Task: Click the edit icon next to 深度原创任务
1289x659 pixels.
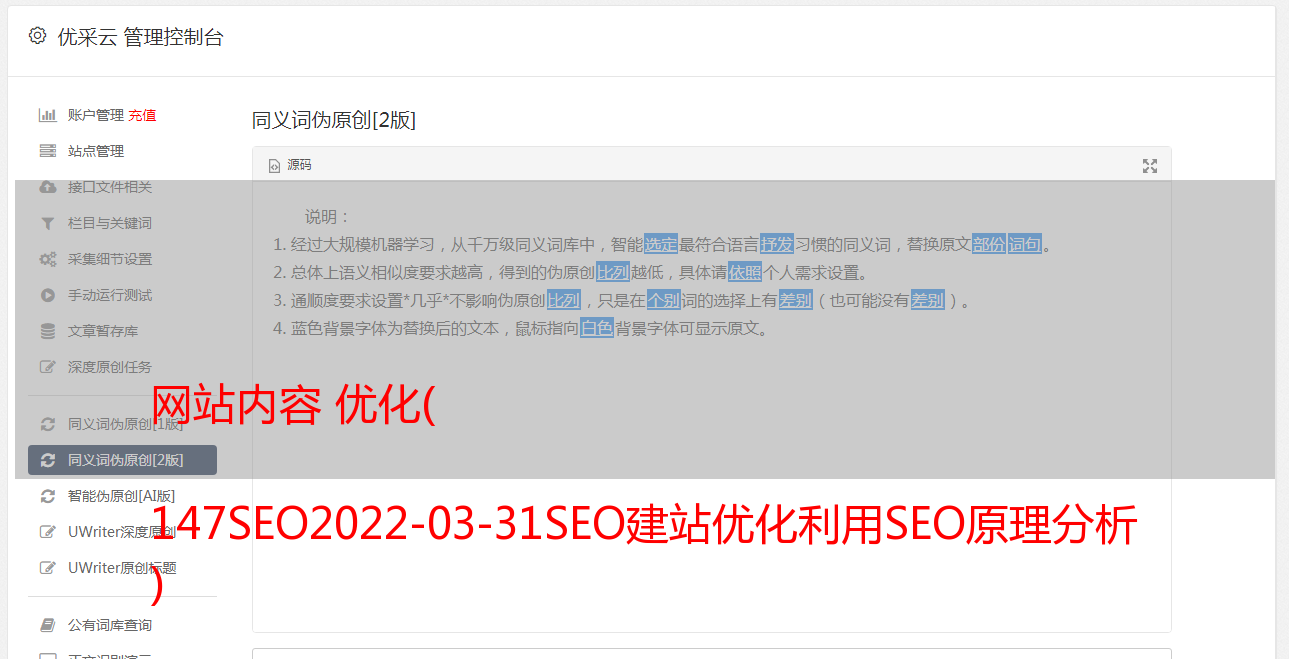Action: [x=47, y=367]
